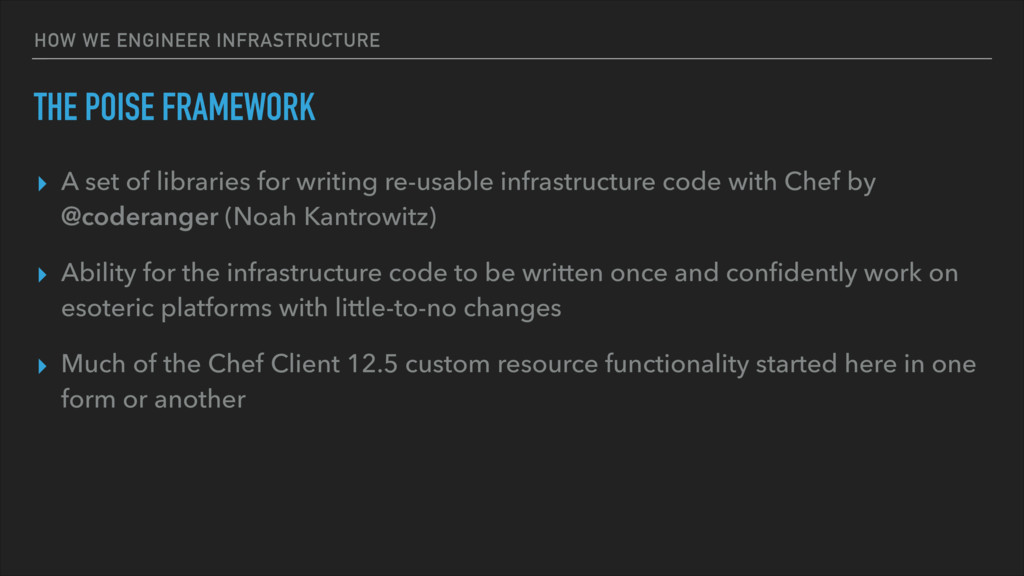Click "Chef by" at the end of the first line
Image resolution: width=1024 pixels, height=576 pixels.
829,182
